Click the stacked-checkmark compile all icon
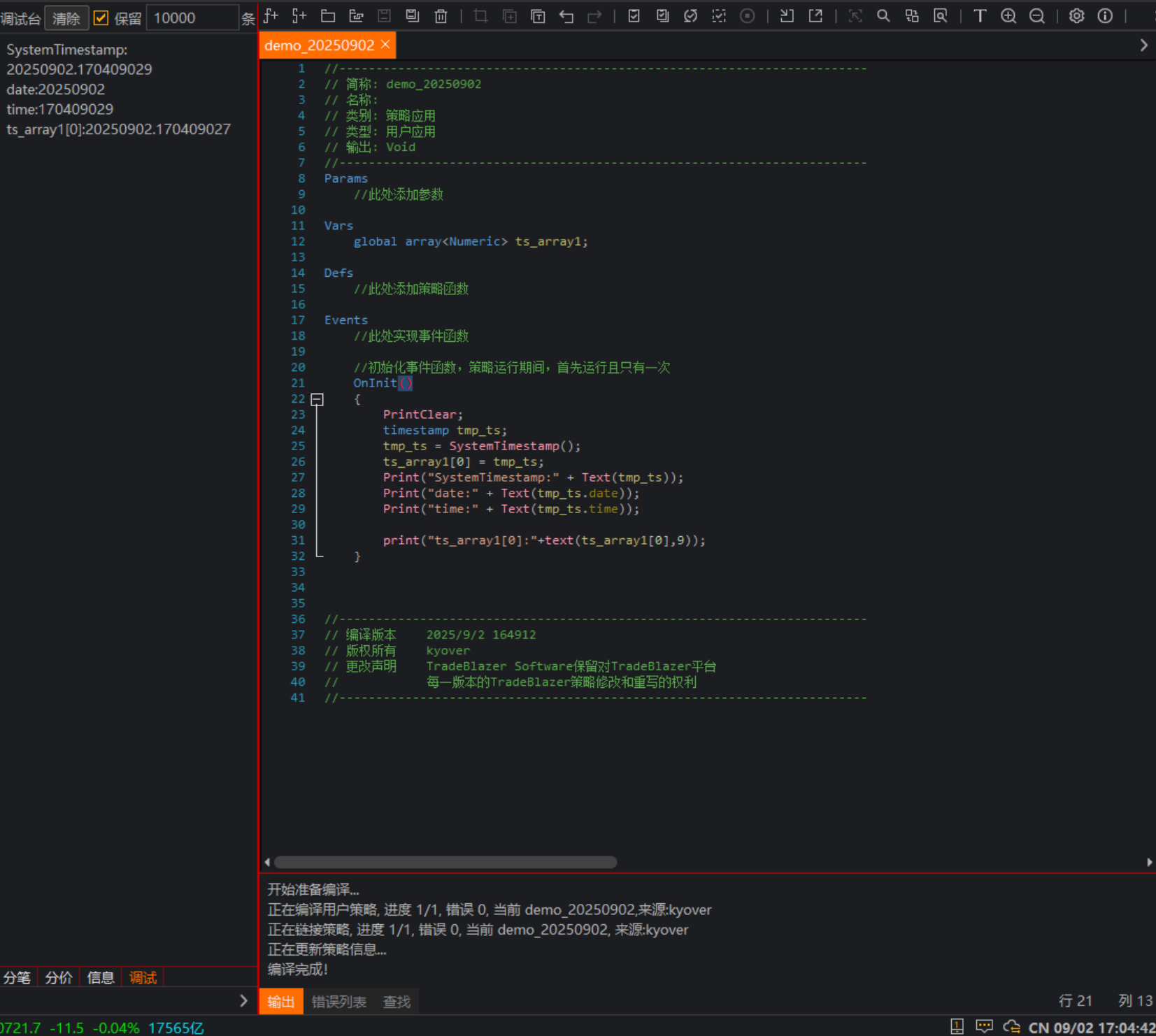The image size is (1156, 1036). pos(662,16)
